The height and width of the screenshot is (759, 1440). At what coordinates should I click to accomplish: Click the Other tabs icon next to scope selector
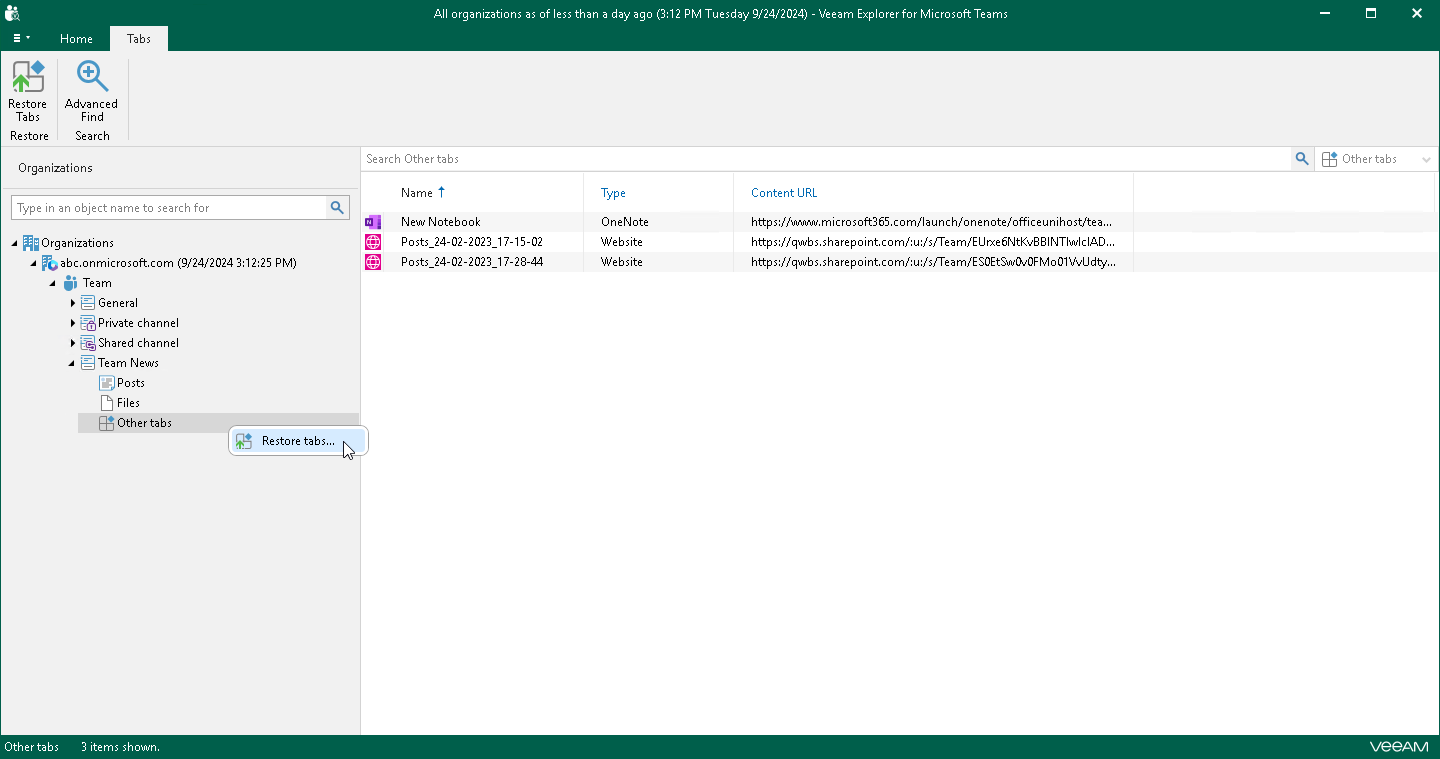click(x=1329, y=158)
